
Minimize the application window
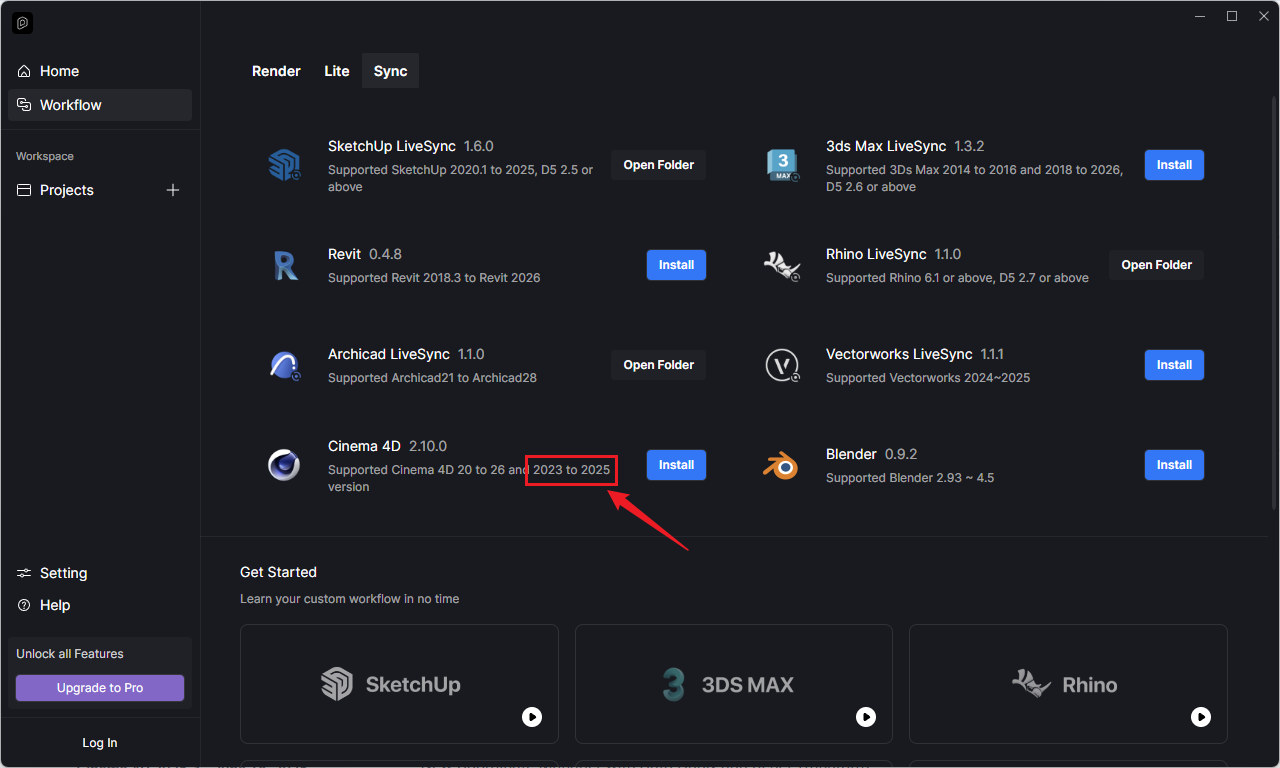1200,16
